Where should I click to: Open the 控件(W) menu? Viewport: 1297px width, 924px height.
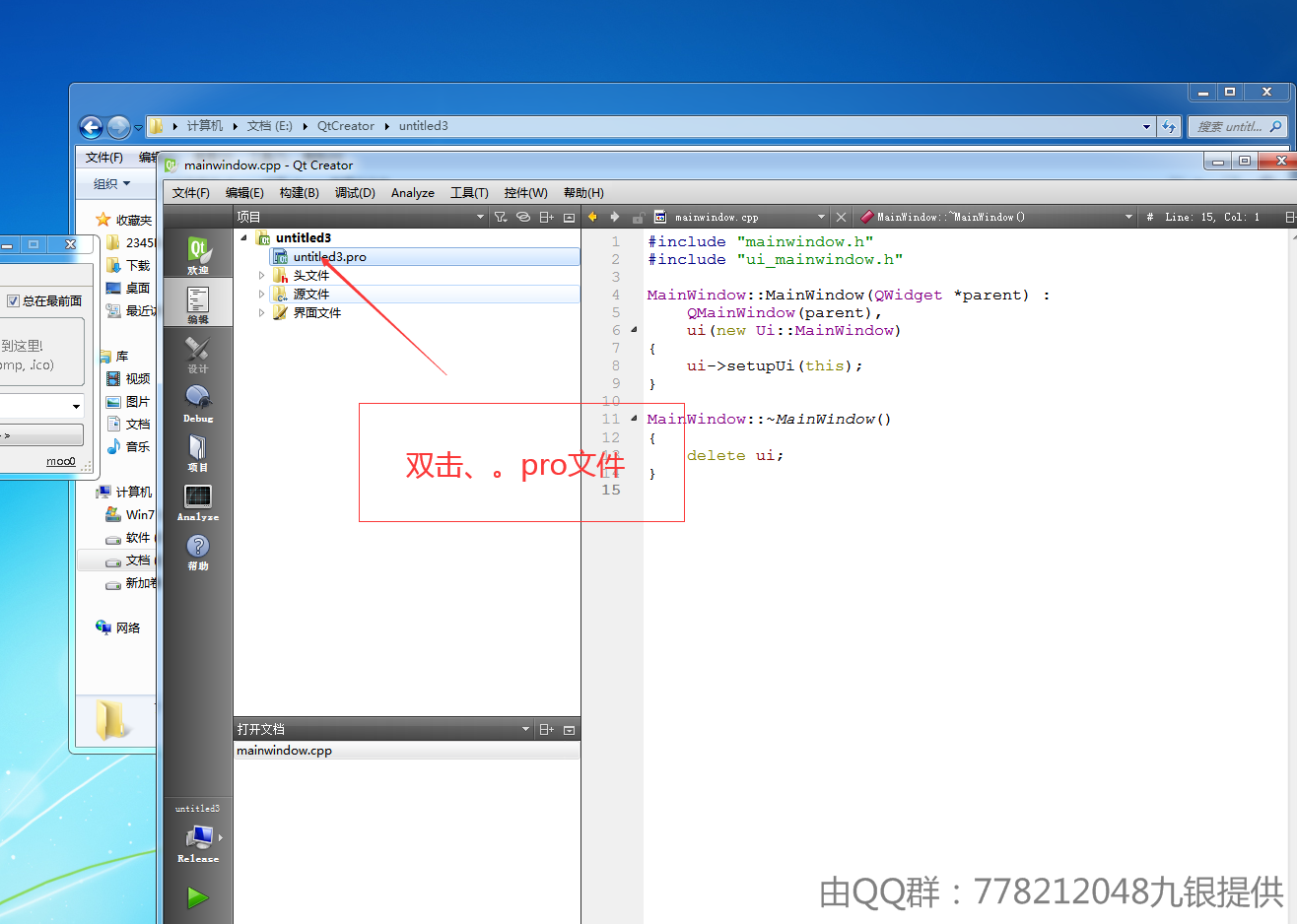tap(525, 193)
